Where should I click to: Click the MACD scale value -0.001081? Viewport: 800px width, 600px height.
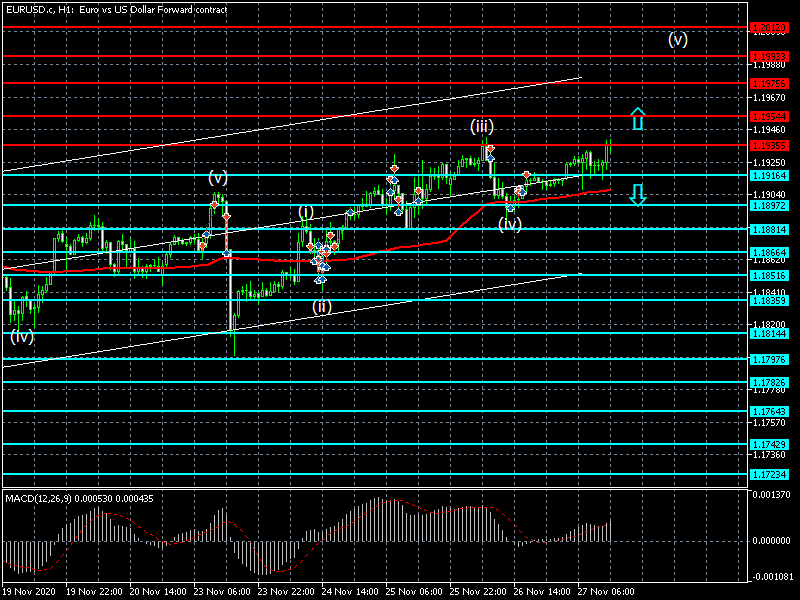[x=773, y=577]
